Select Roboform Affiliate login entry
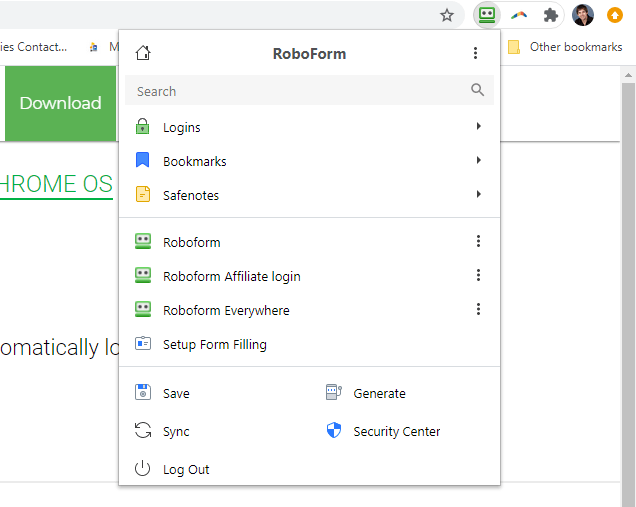 pos(309,276)
